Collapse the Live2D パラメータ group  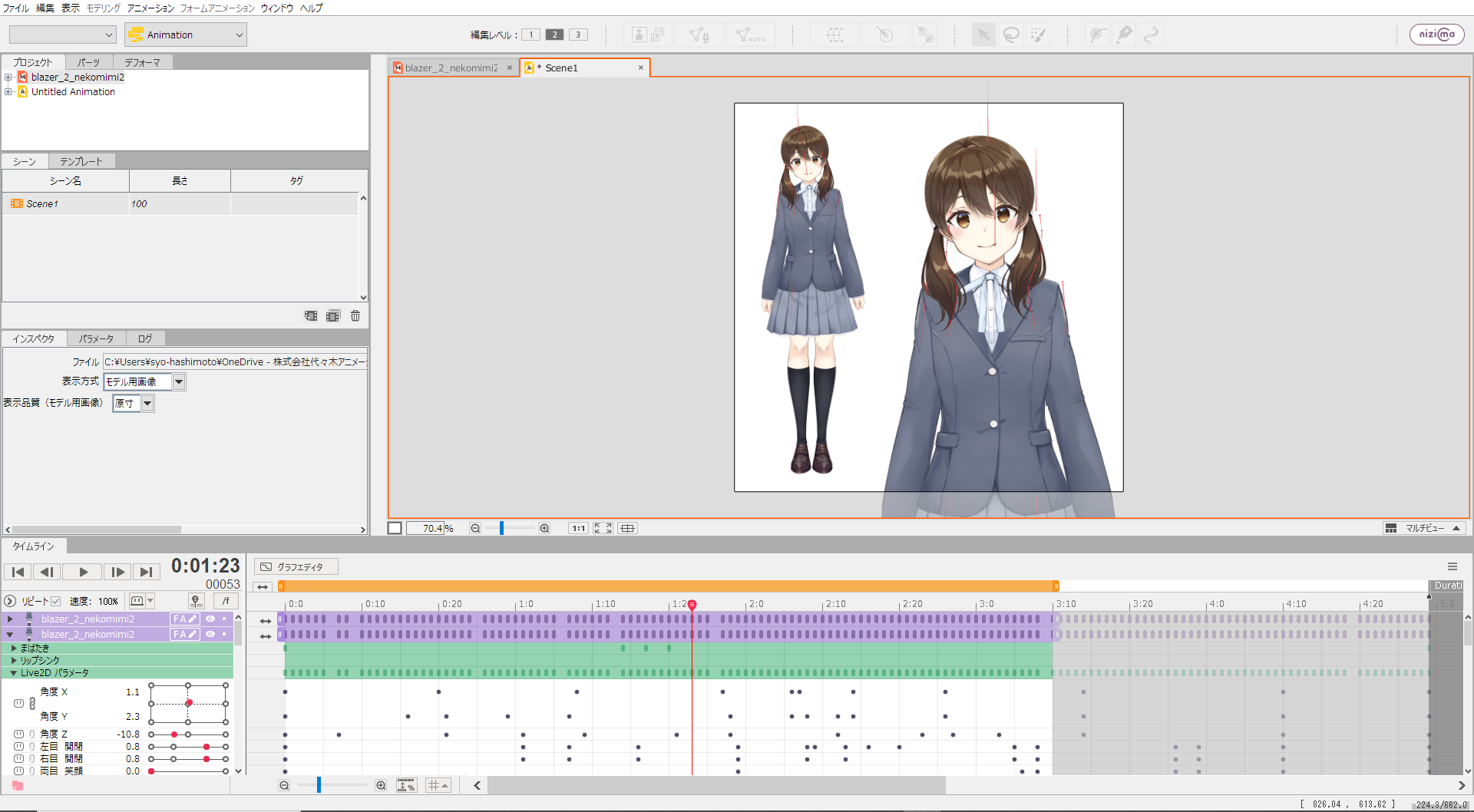(14, 673)
